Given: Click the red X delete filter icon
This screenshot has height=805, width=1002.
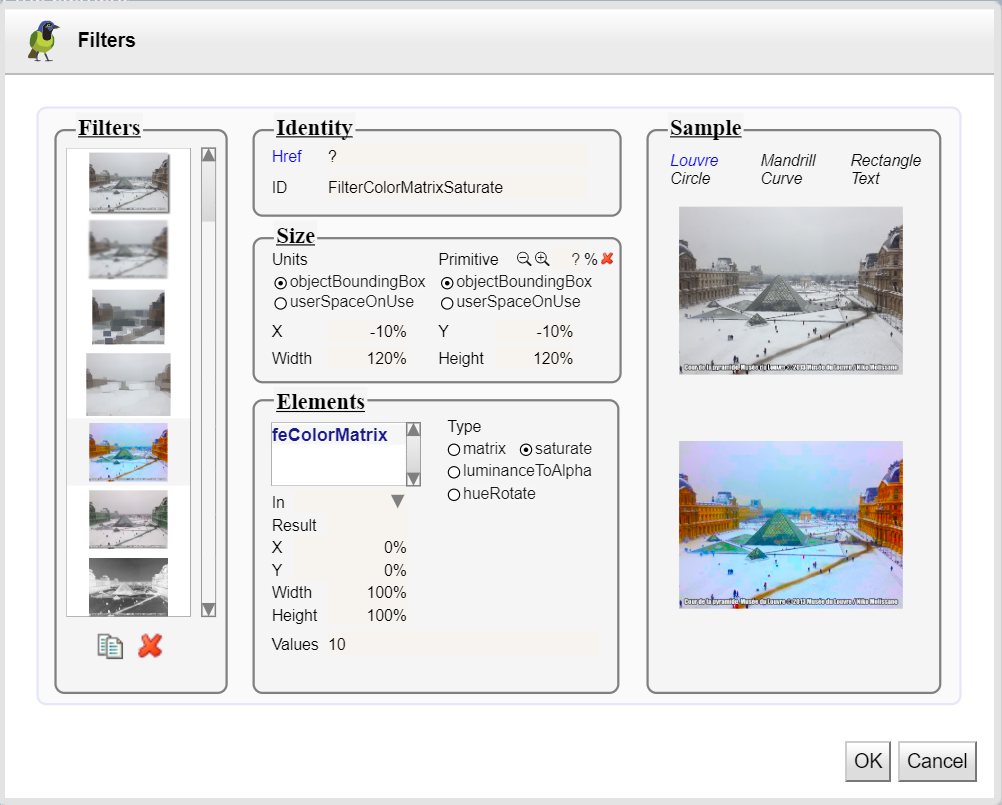Looking at the screenshot, I should pos(150,646).
